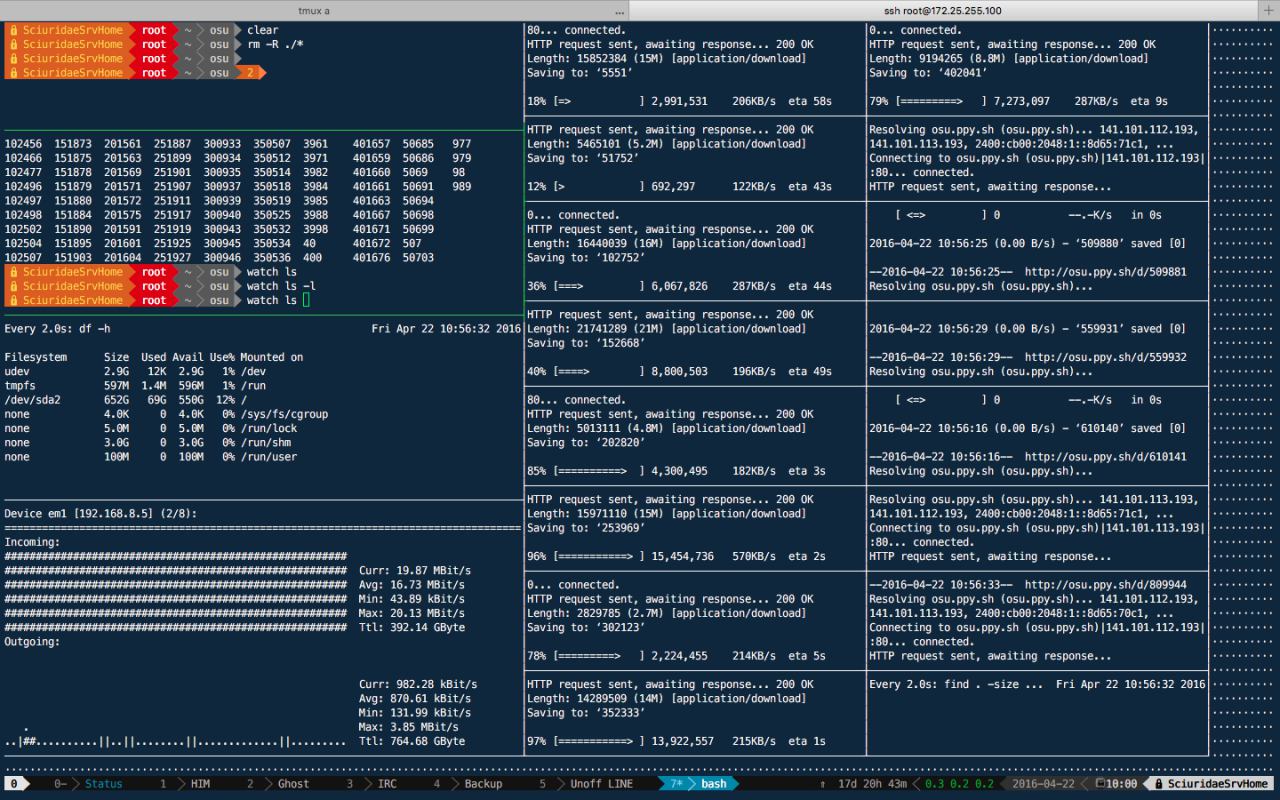Click "Saving to: '202820'" line
Image resolution: width=1280 pixels, height=800 pixels.
[x=589, y=442]
